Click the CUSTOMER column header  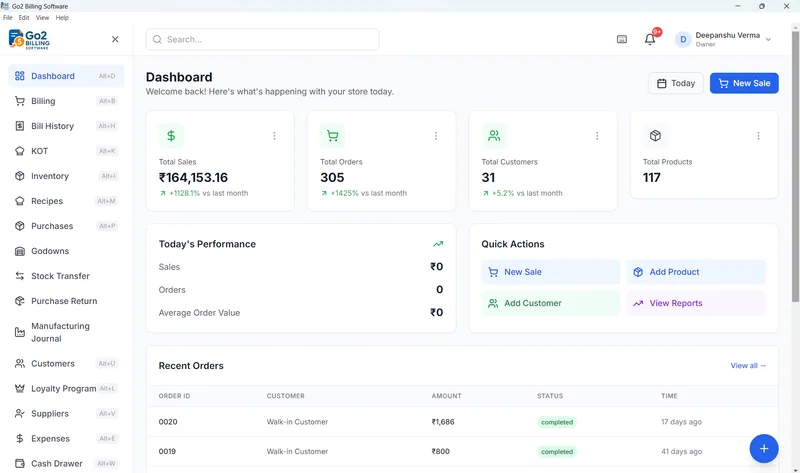coord(286,396)
